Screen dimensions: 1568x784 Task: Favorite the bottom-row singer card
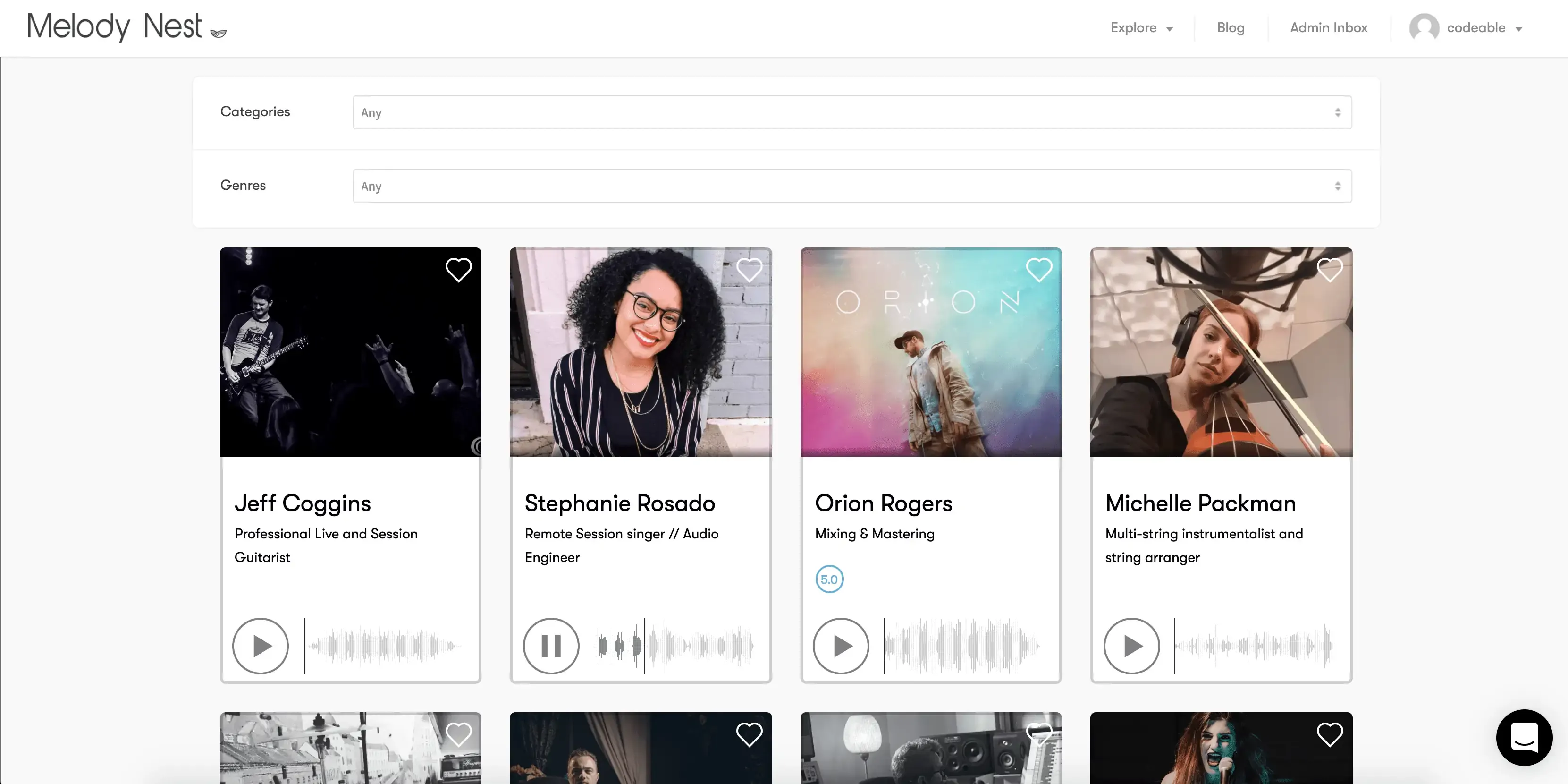pyautogui.click(x=1329, y=735)
